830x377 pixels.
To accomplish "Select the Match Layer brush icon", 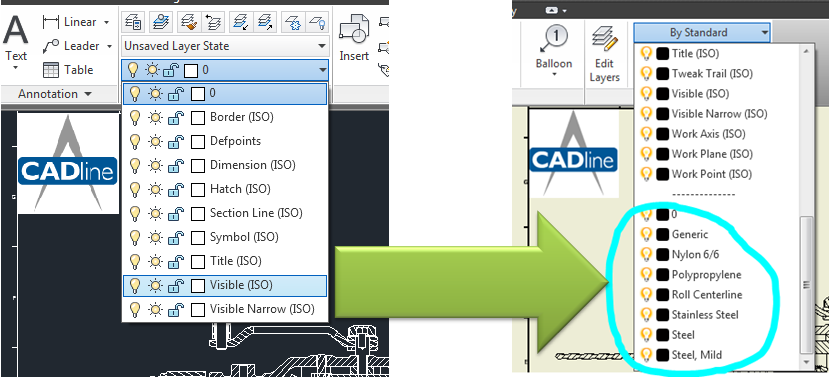I will click(x=188, y=22).
